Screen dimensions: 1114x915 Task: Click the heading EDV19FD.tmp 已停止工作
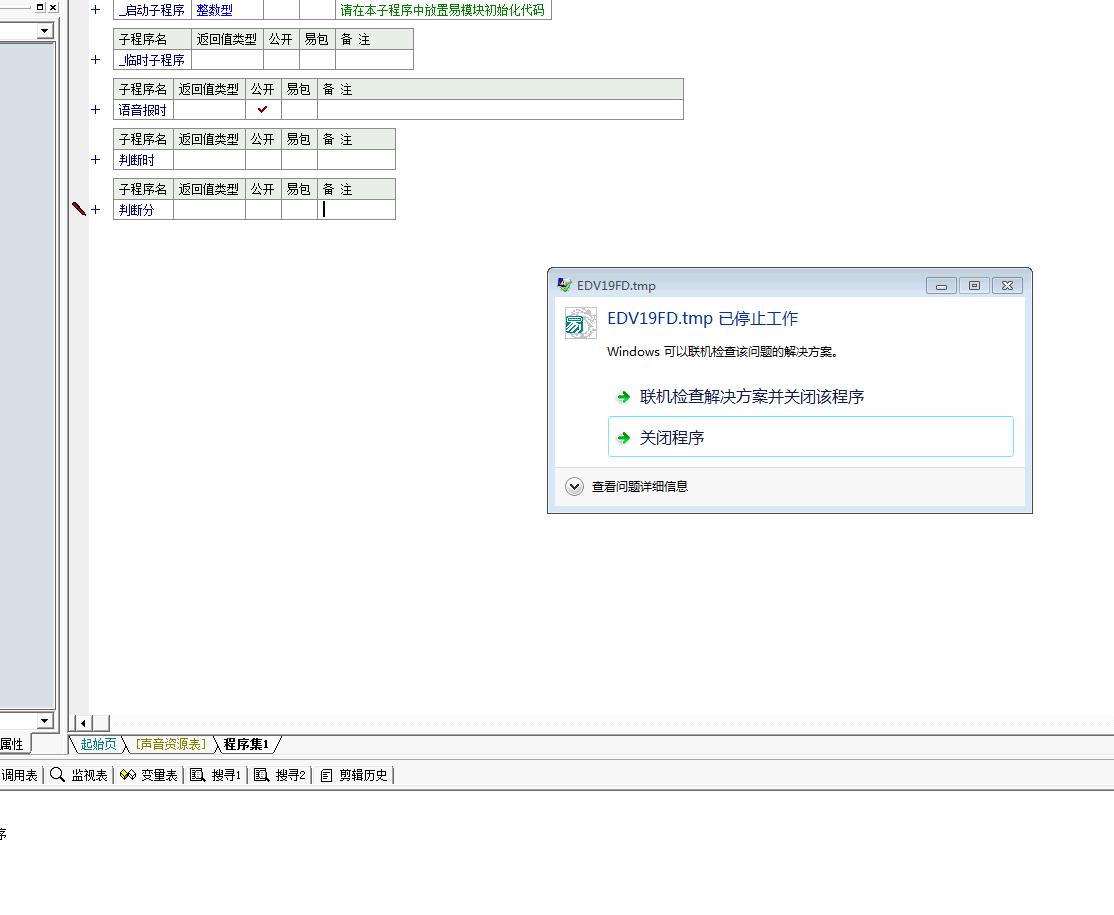(703, 318)
